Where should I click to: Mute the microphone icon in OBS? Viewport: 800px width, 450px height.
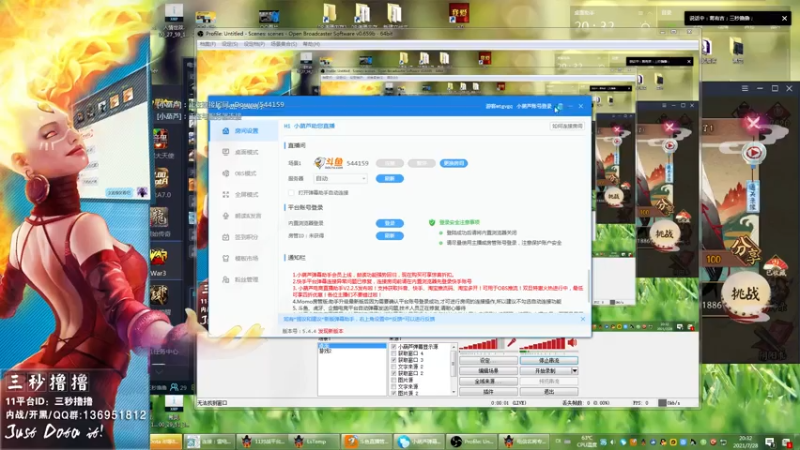tap(511, 342)
